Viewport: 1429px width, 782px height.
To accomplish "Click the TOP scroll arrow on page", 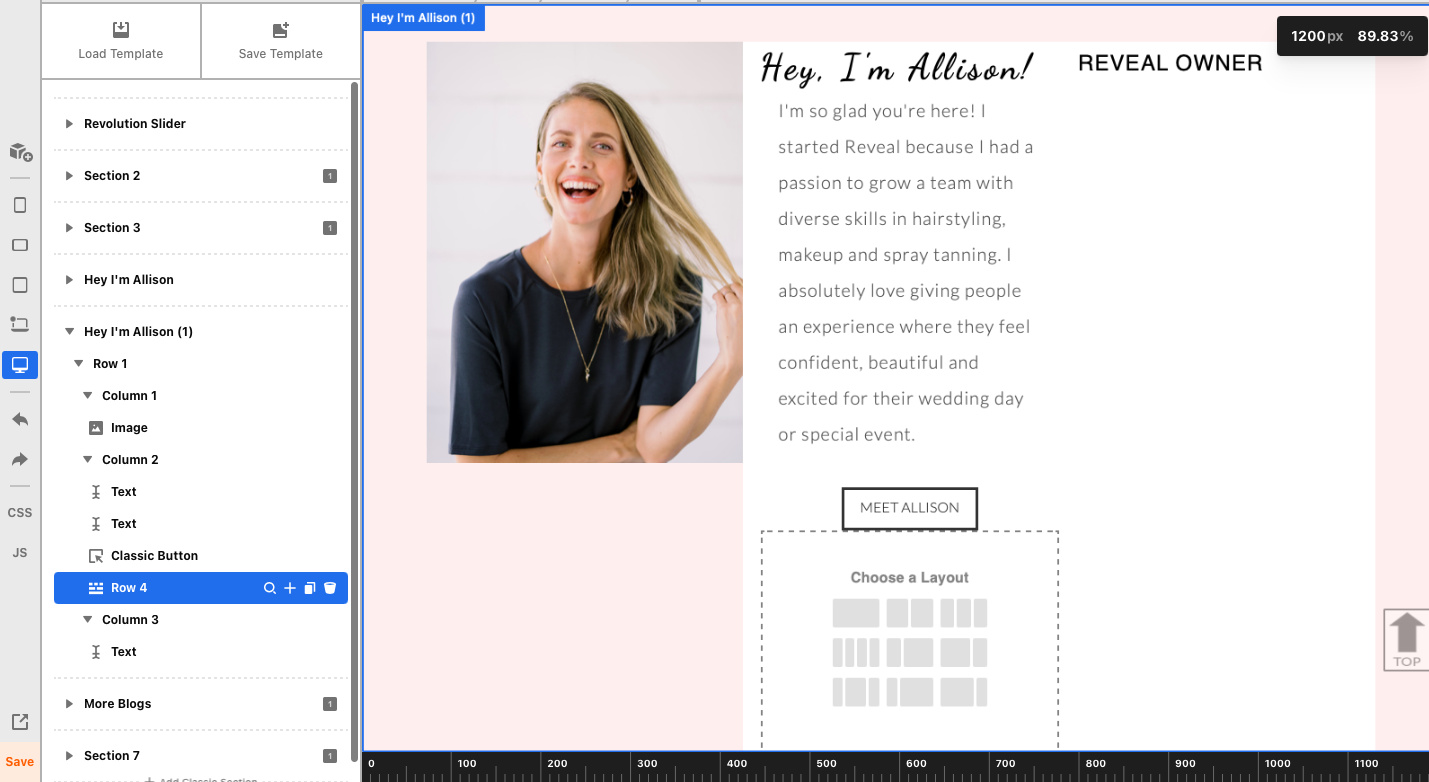I will [x=1406, y=640].
